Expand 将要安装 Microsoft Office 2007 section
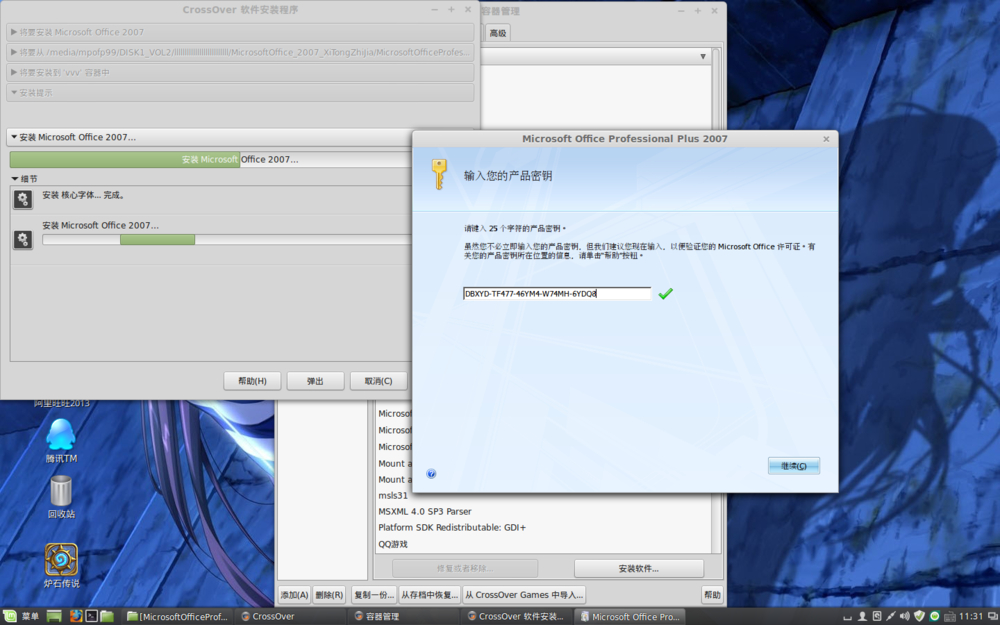This screenshot has width=1000, height=625. coord(240,32)
